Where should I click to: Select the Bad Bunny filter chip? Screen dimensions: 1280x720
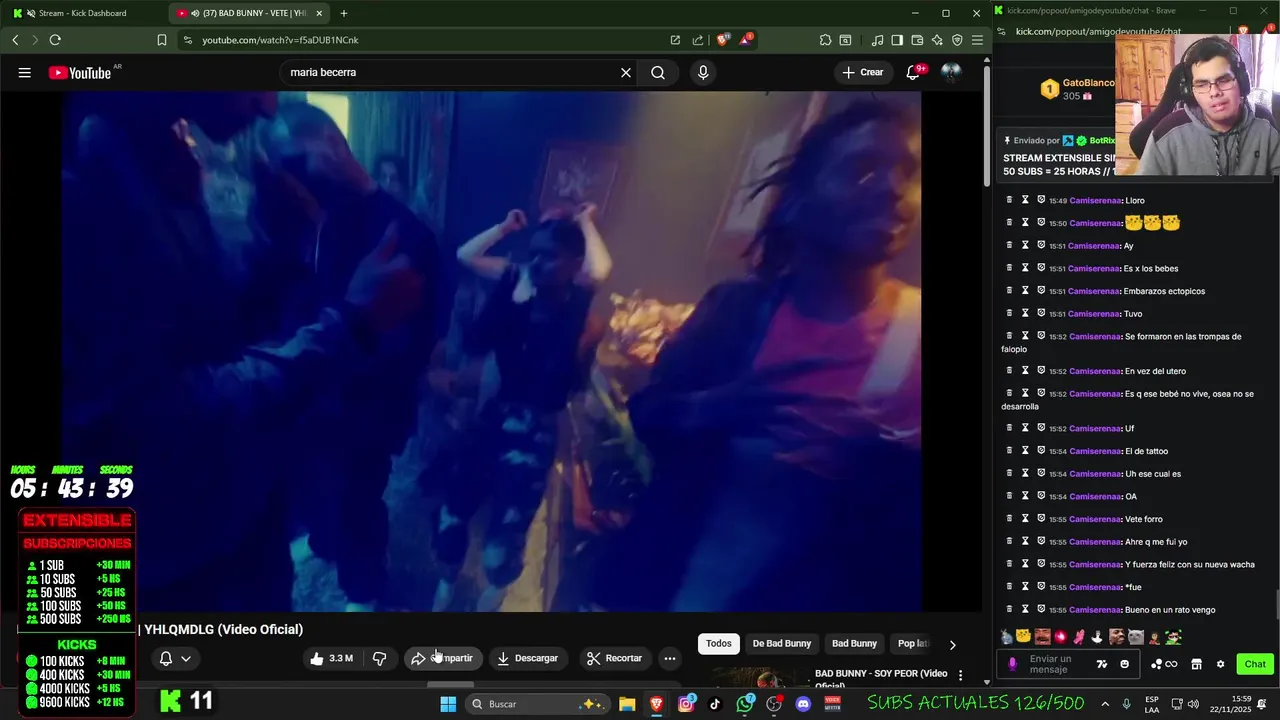coord(854,643)
